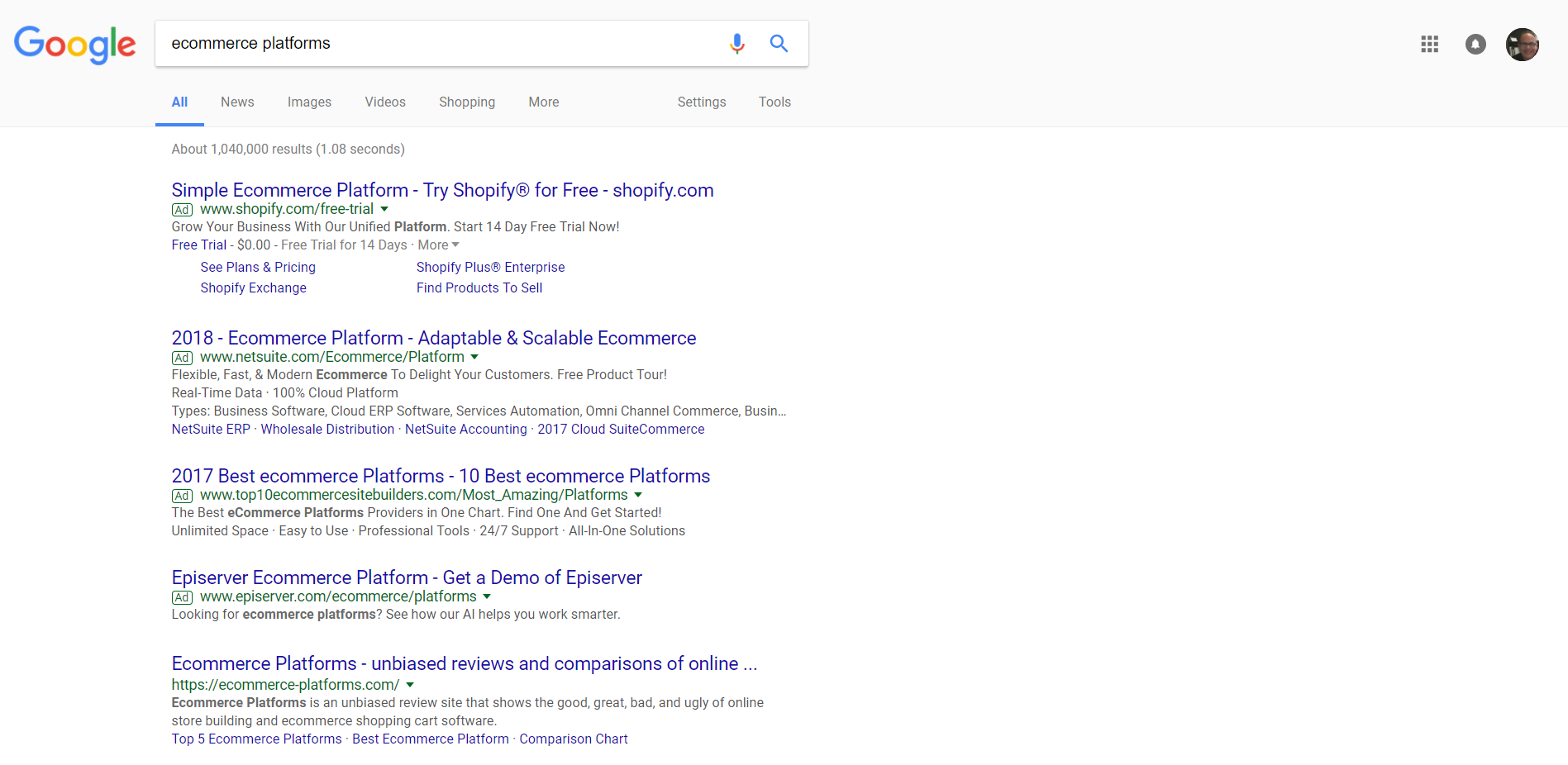This screenshot has width=1568, height=765.
Task: Open See Plans & Pricing sitelink
Action: (258, 268)
